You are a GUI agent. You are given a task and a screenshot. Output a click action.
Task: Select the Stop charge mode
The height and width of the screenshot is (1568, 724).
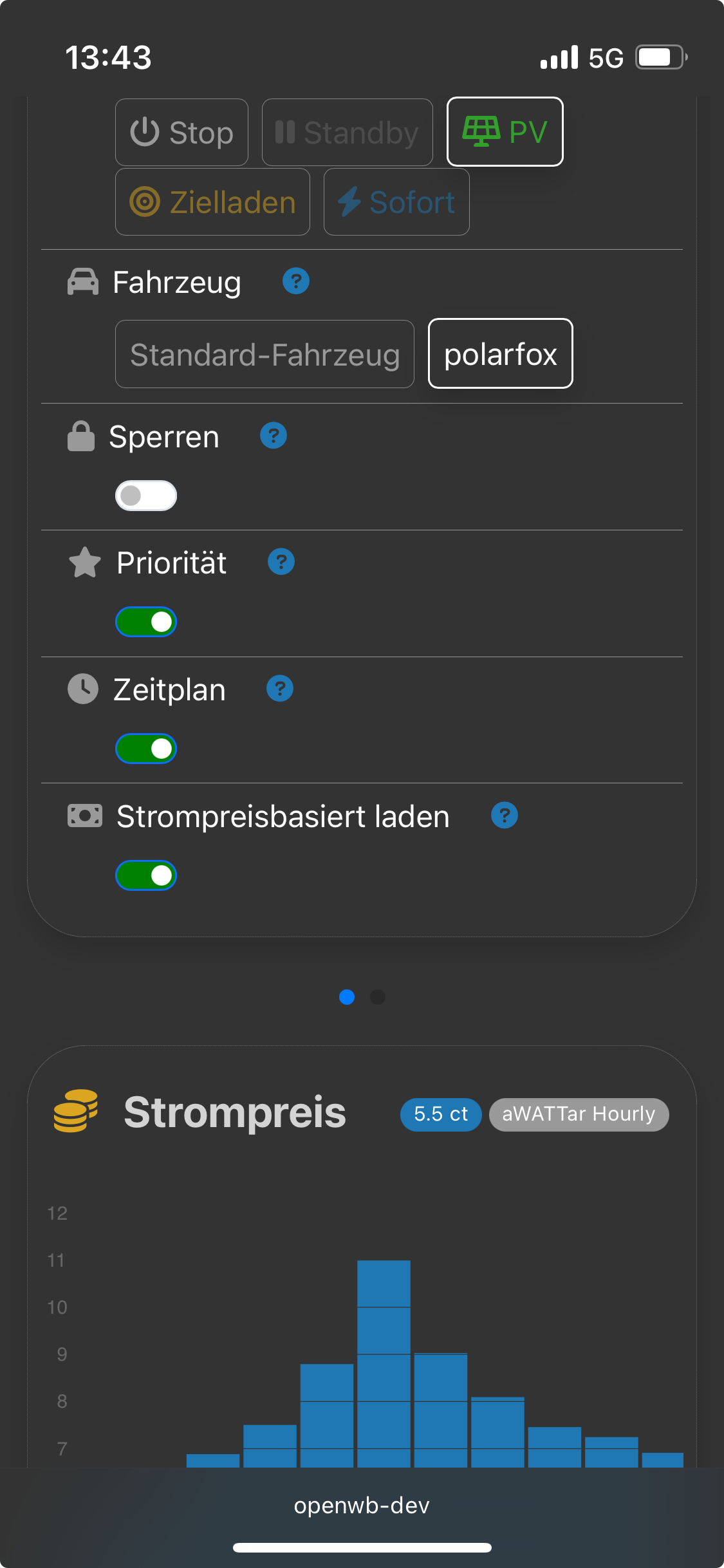pyautogui.click(x=181, y=133)
